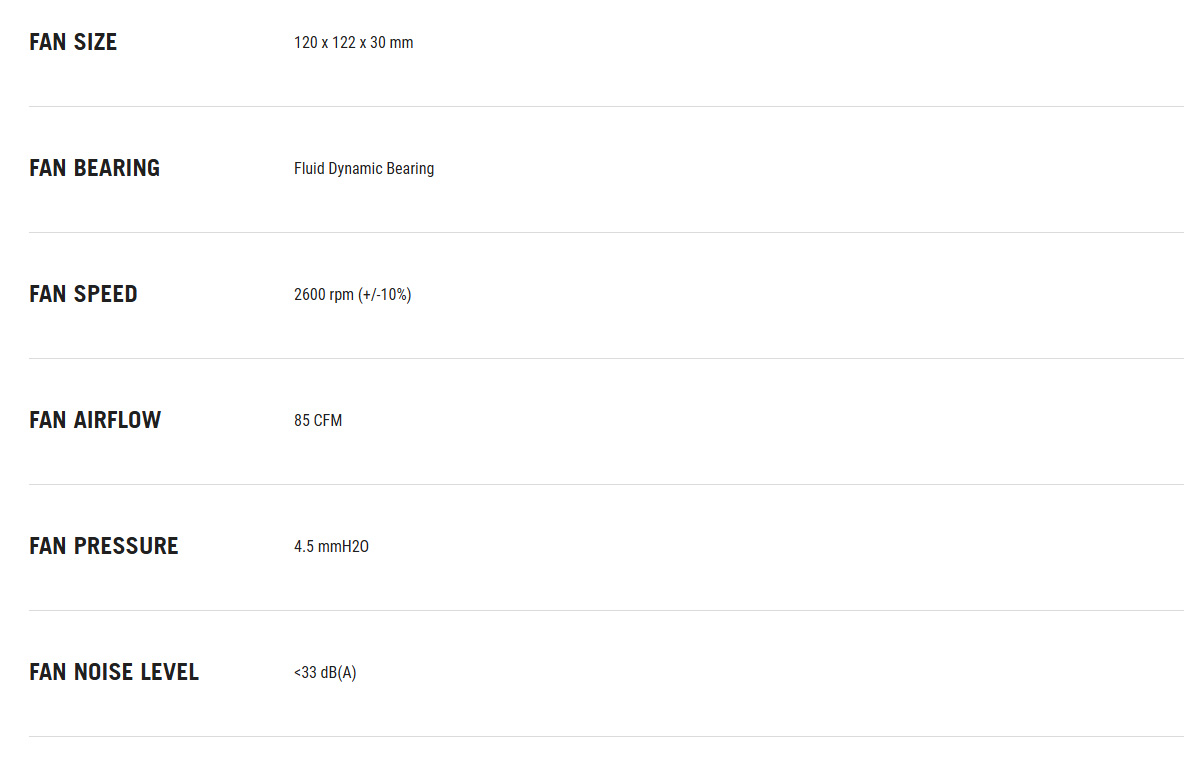Click the (+/-10%) tolerance text
Image resolution: width=1184 pixels, height=757 pixels.
pos(385,295)
